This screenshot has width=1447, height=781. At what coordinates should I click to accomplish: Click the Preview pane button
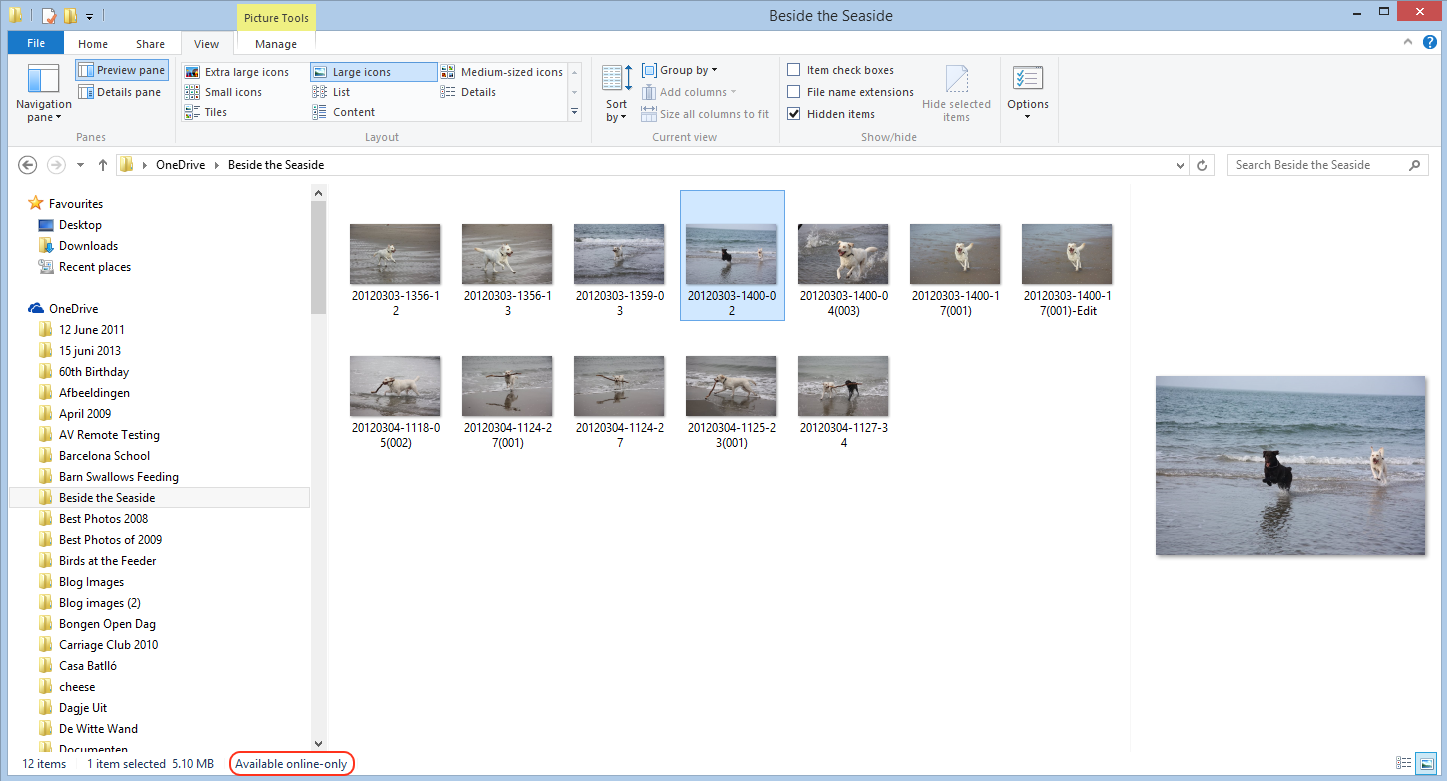tap(121, 70)
